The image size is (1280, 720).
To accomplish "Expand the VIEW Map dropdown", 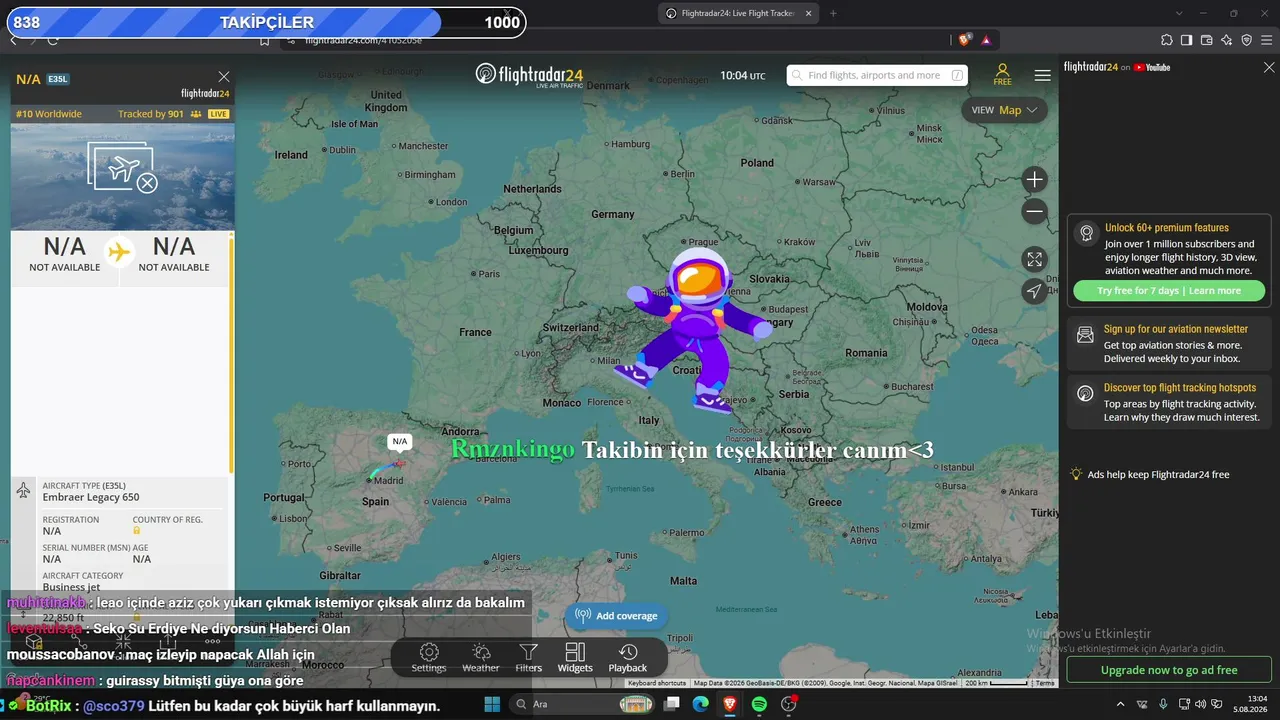I will point(1004,110).
